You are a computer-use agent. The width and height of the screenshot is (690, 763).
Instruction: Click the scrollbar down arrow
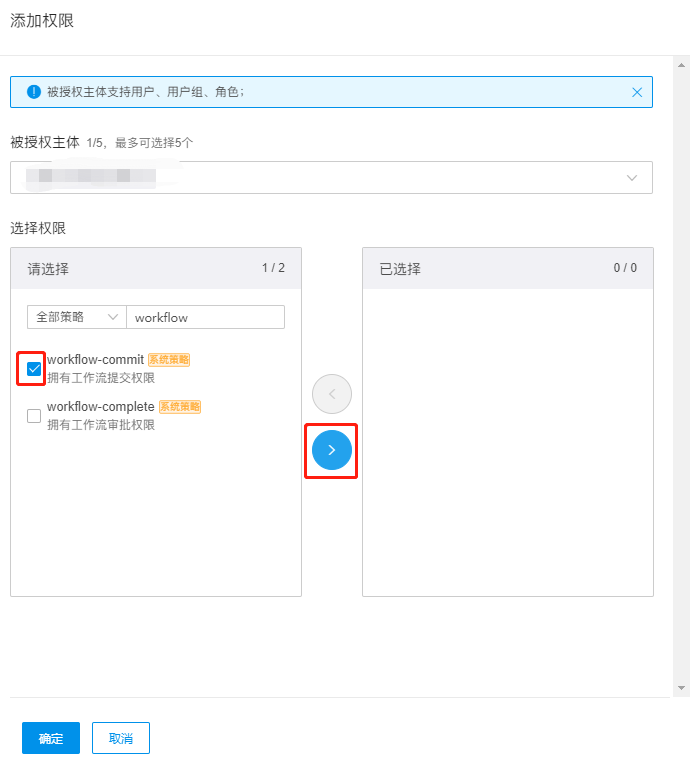[682, 688]
